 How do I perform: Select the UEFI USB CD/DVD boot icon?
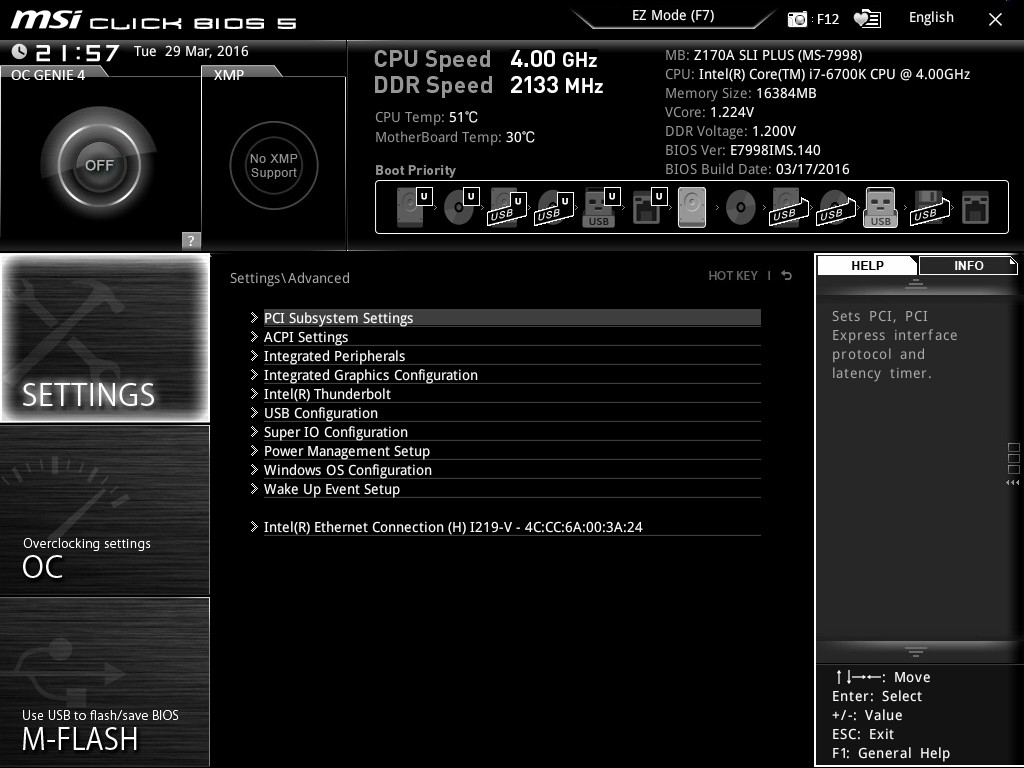point(554,208)
